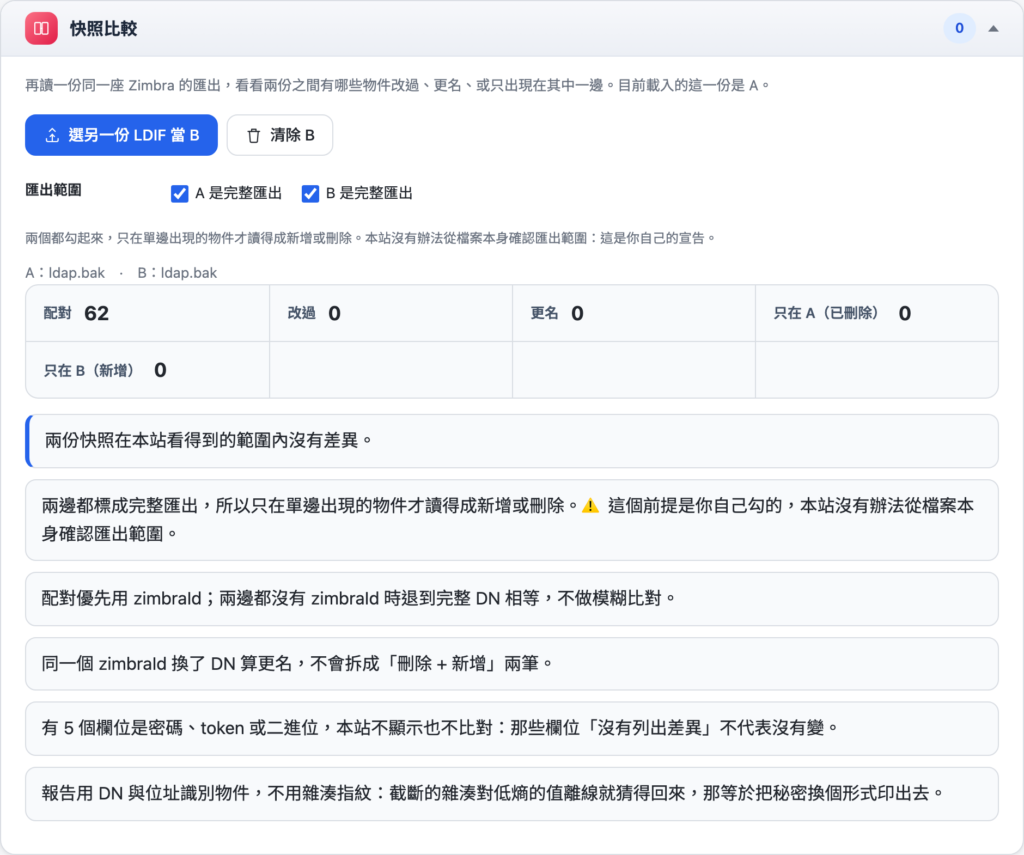The height and width of the screenshot is (855, 1024).
Task: Collapse the 快照比較 panel with the triangle
Action: click(993, 29)
